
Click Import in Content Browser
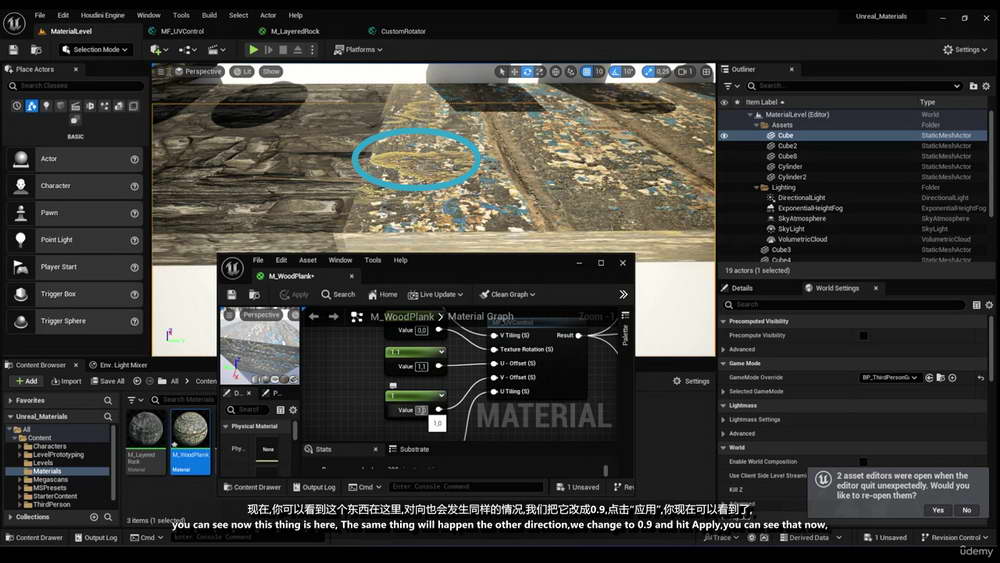[66, 381]
